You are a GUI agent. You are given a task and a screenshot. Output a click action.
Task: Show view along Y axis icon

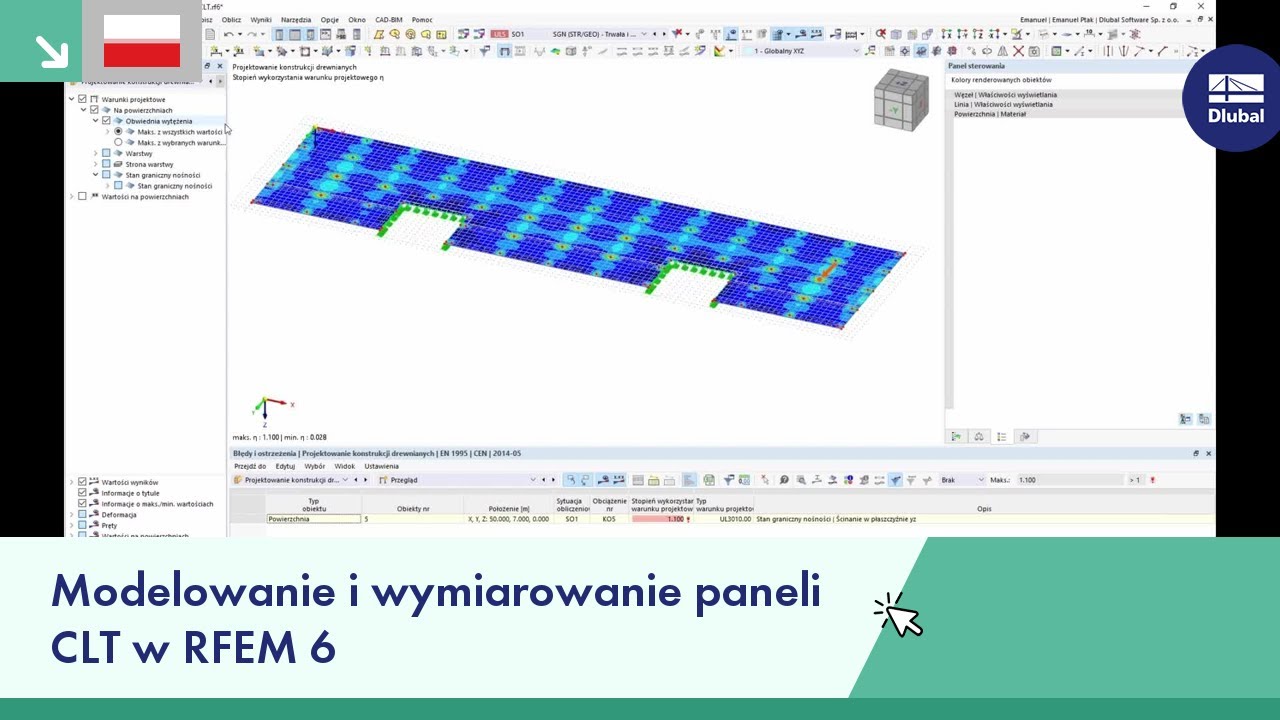click(x=962, y=34)
